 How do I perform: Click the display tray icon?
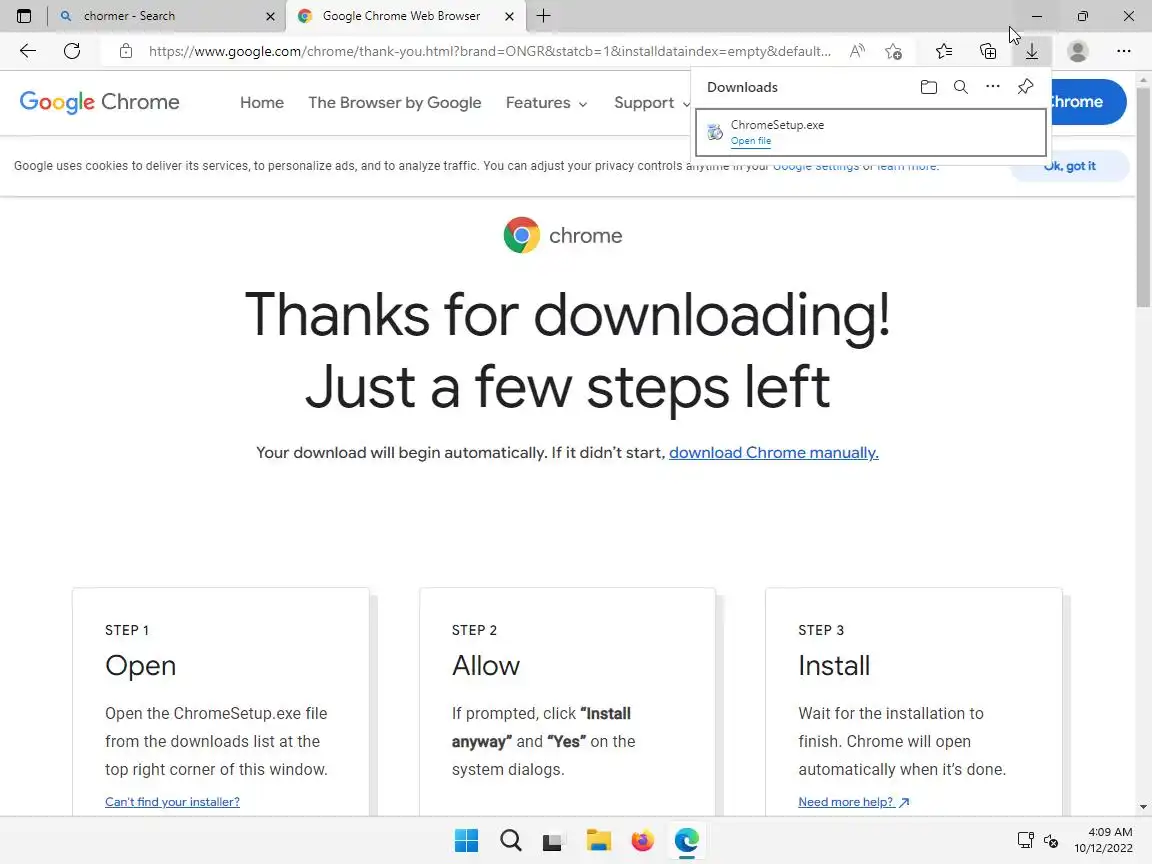click(1026, 840)
